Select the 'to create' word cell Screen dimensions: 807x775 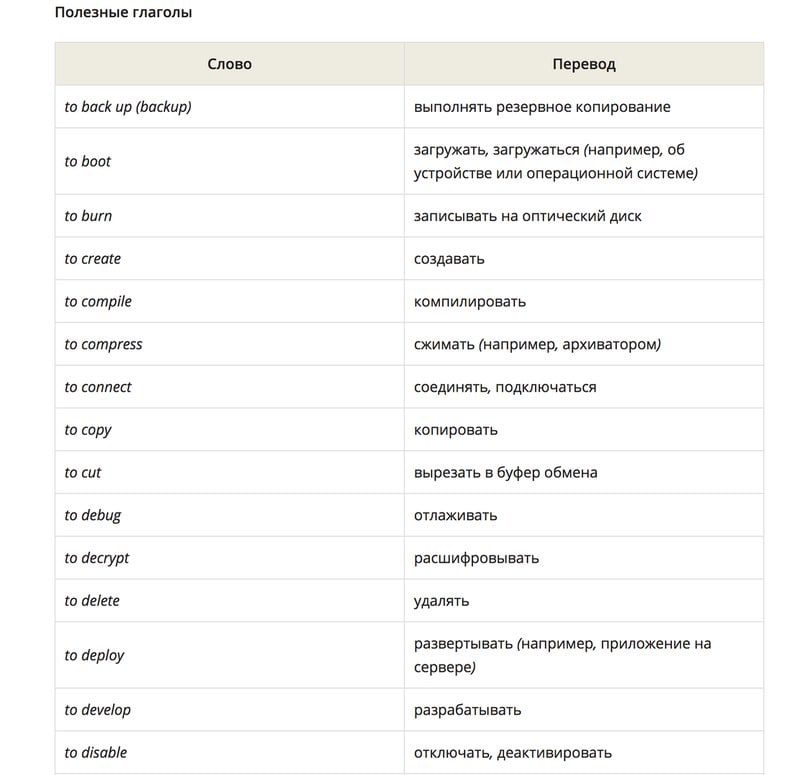pyautogui.click(x=230, y=258)
